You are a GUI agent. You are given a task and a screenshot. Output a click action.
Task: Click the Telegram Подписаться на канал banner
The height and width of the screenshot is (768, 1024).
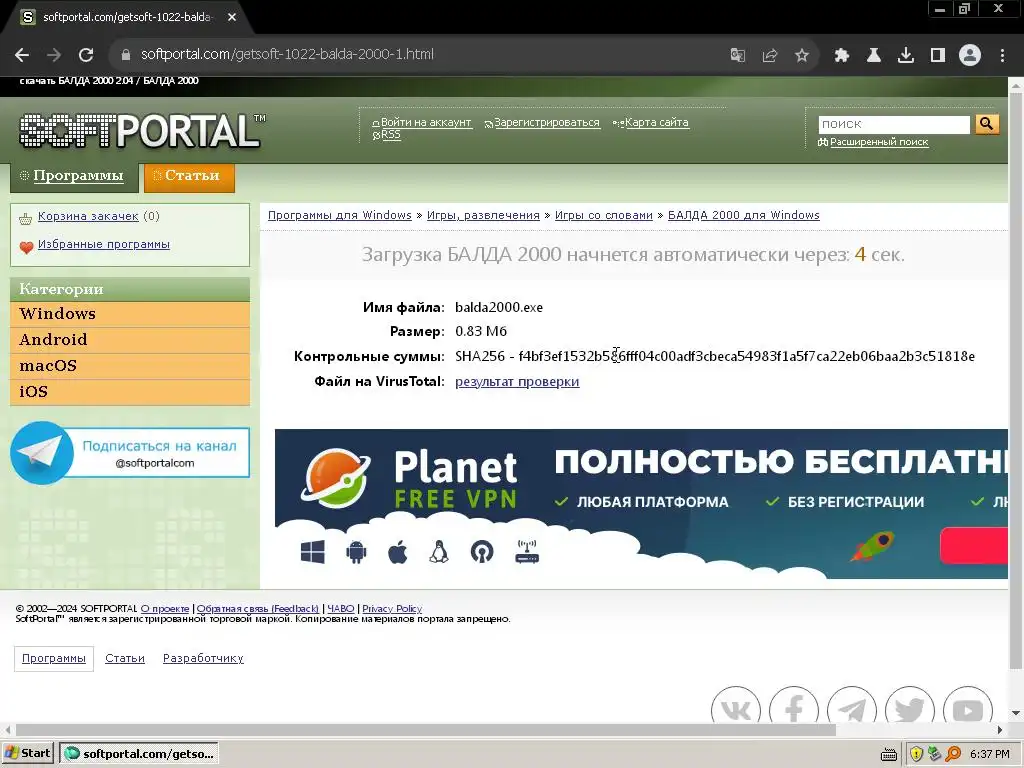point(130,453)
